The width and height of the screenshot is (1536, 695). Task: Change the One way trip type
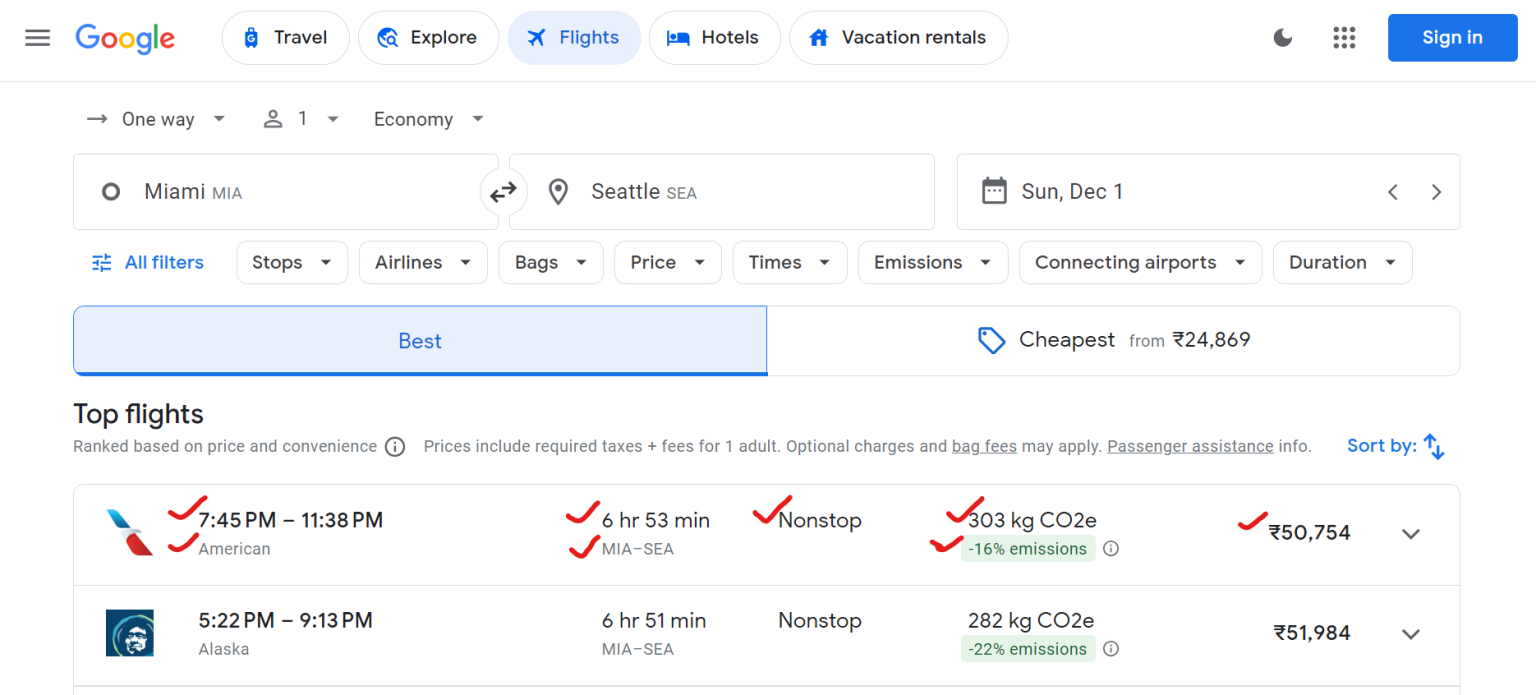pos(157,119)
